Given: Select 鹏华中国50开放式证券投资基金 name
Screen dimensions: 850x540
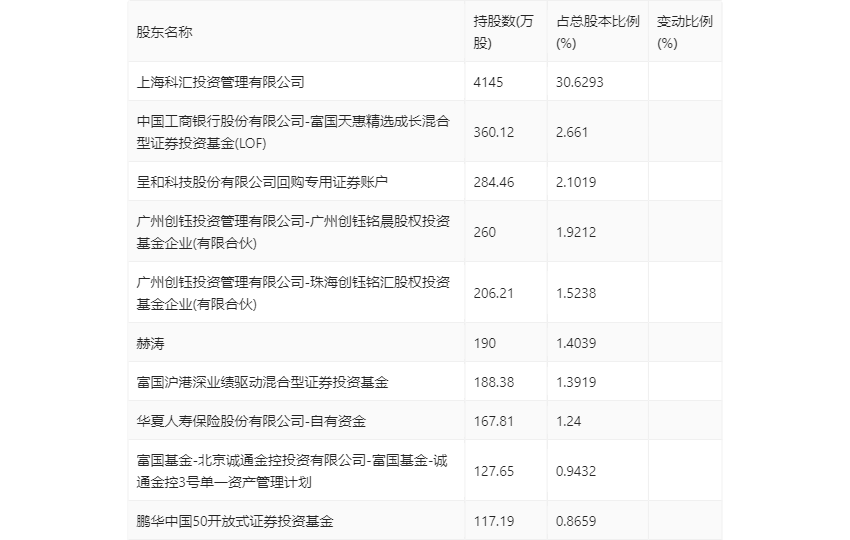Looking at the screenshot, I should pos(235,521).
